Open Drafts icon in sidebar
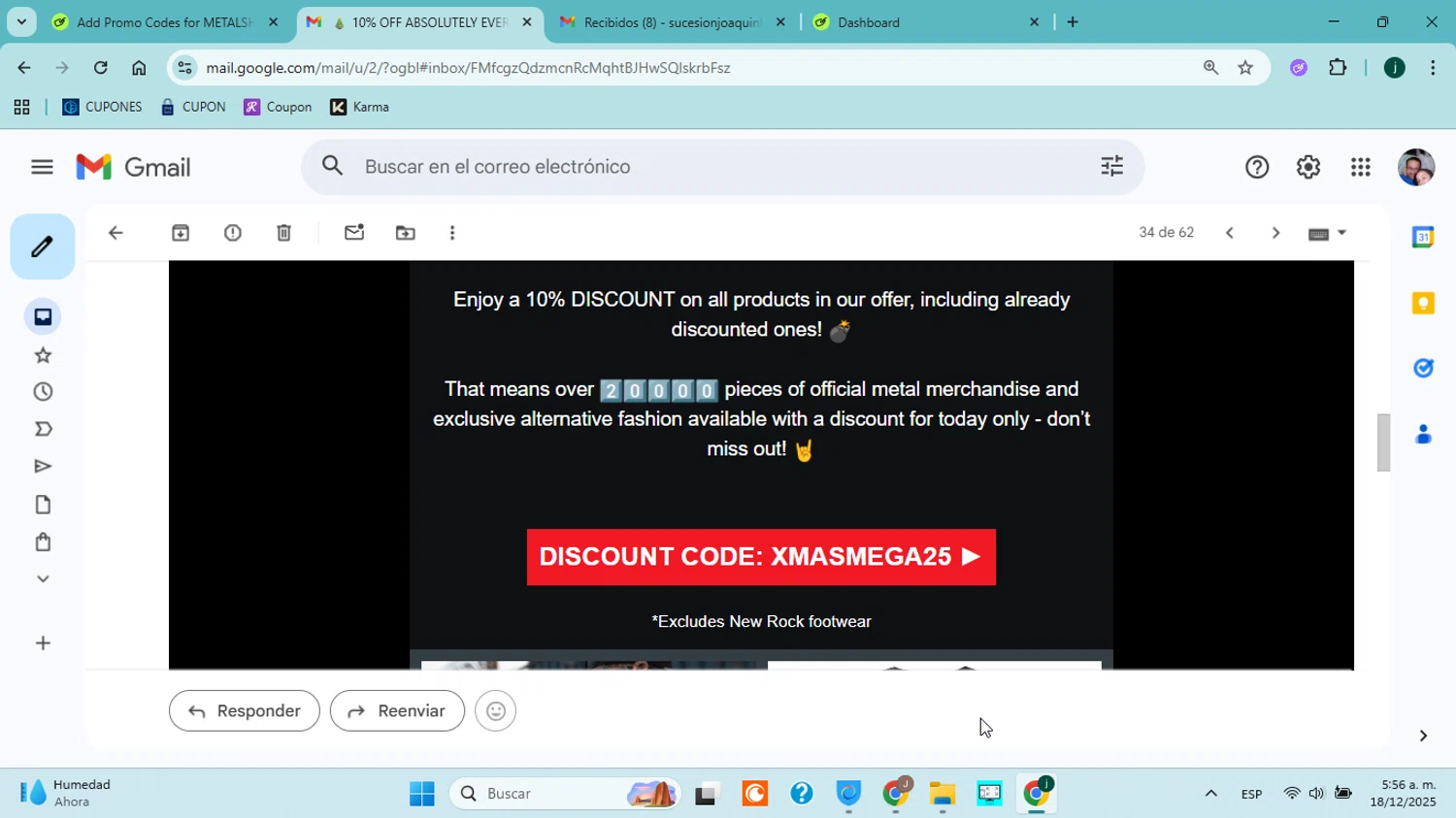The height and width of the screenshot is (818, 1456). [43, 505]
